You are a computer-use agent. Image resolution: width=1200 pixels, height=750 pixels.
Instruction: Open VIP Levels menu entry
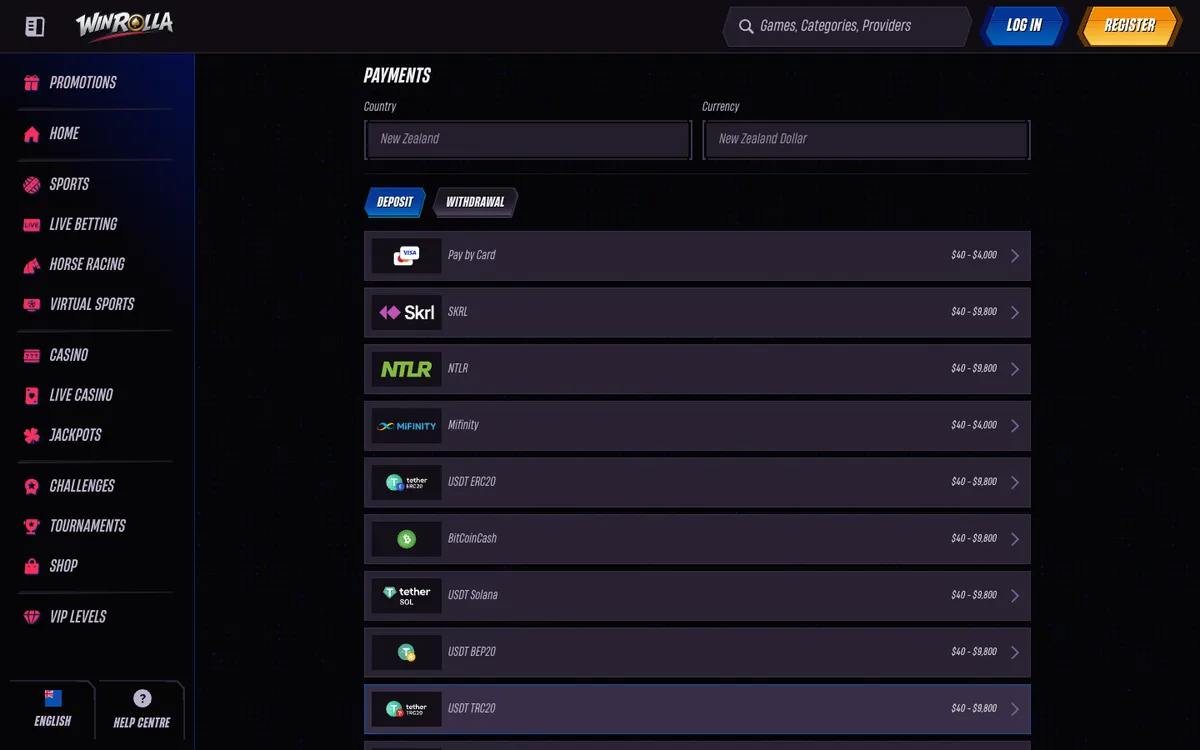click(78, 618)
